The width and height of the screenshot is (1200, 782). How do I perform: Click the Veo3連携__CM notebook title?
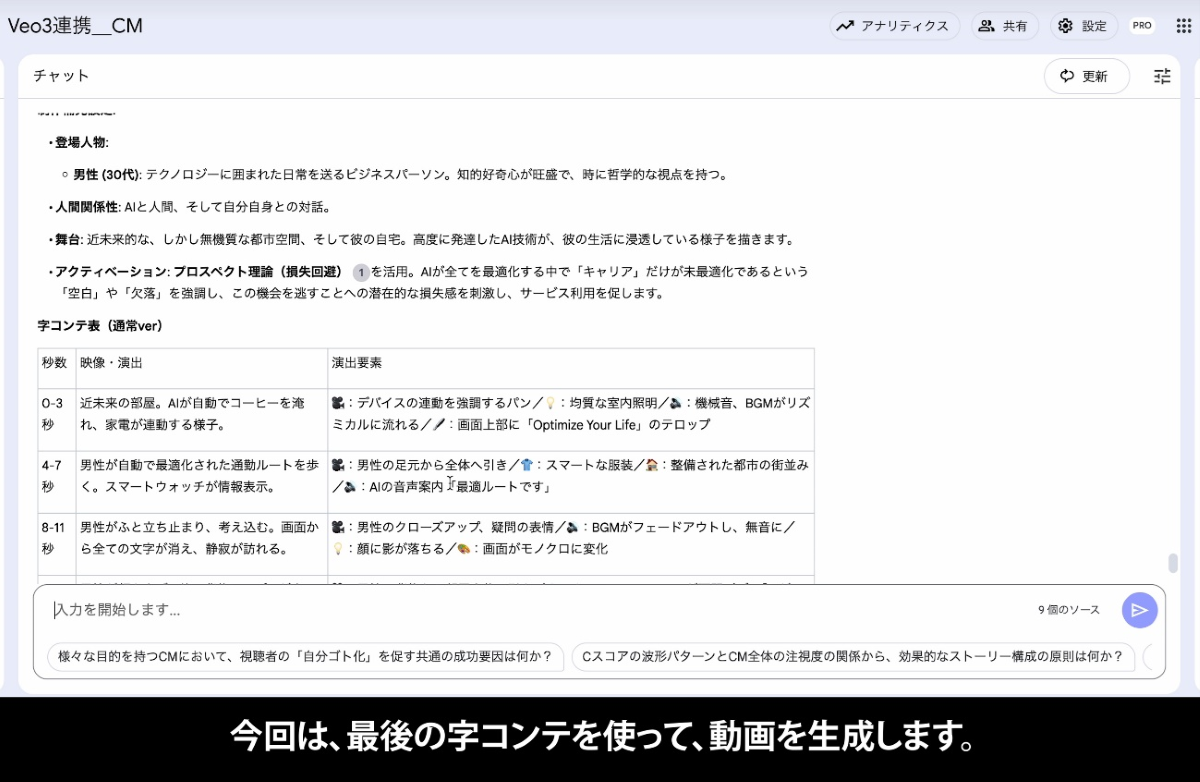point(76,26)
